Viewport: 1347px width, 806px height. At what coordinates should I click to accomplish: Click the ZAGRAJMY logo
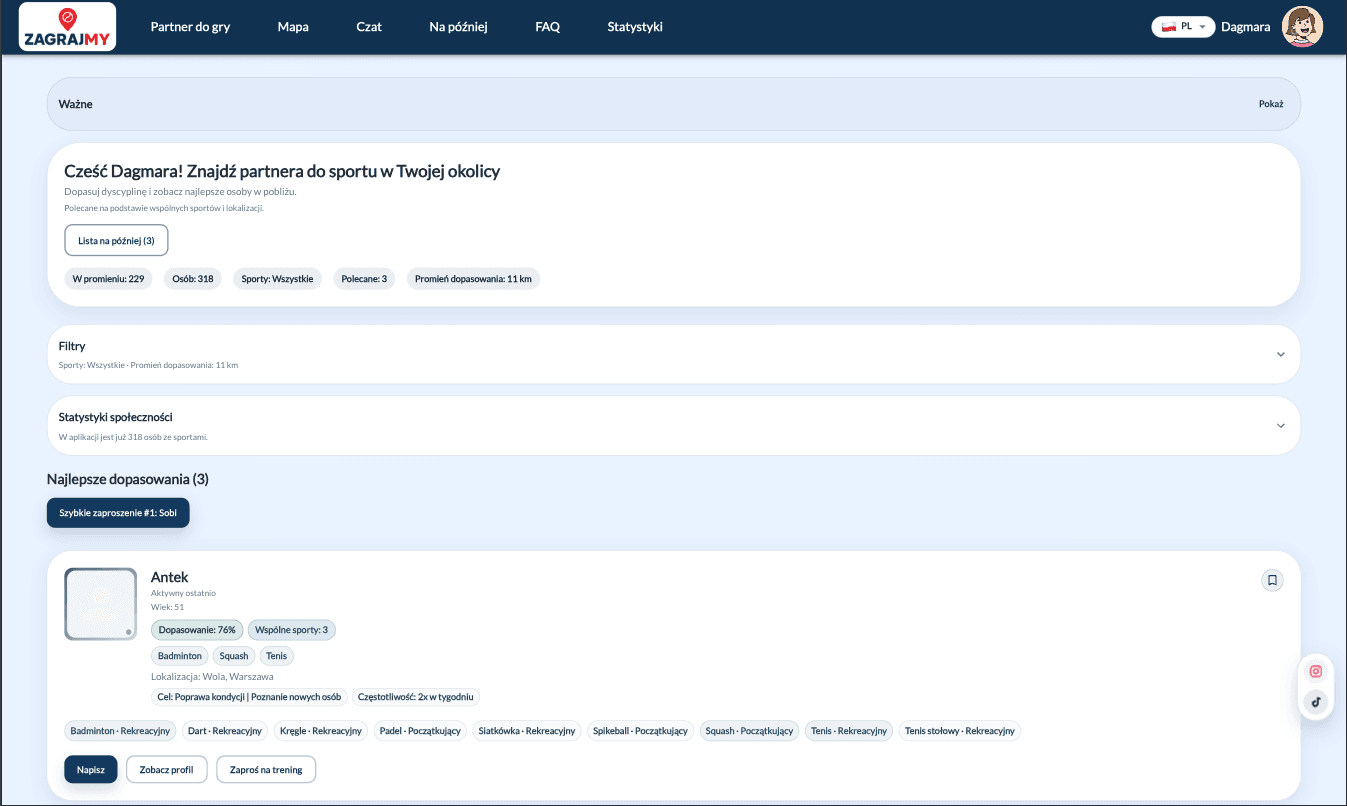click(x=66, y=26)
